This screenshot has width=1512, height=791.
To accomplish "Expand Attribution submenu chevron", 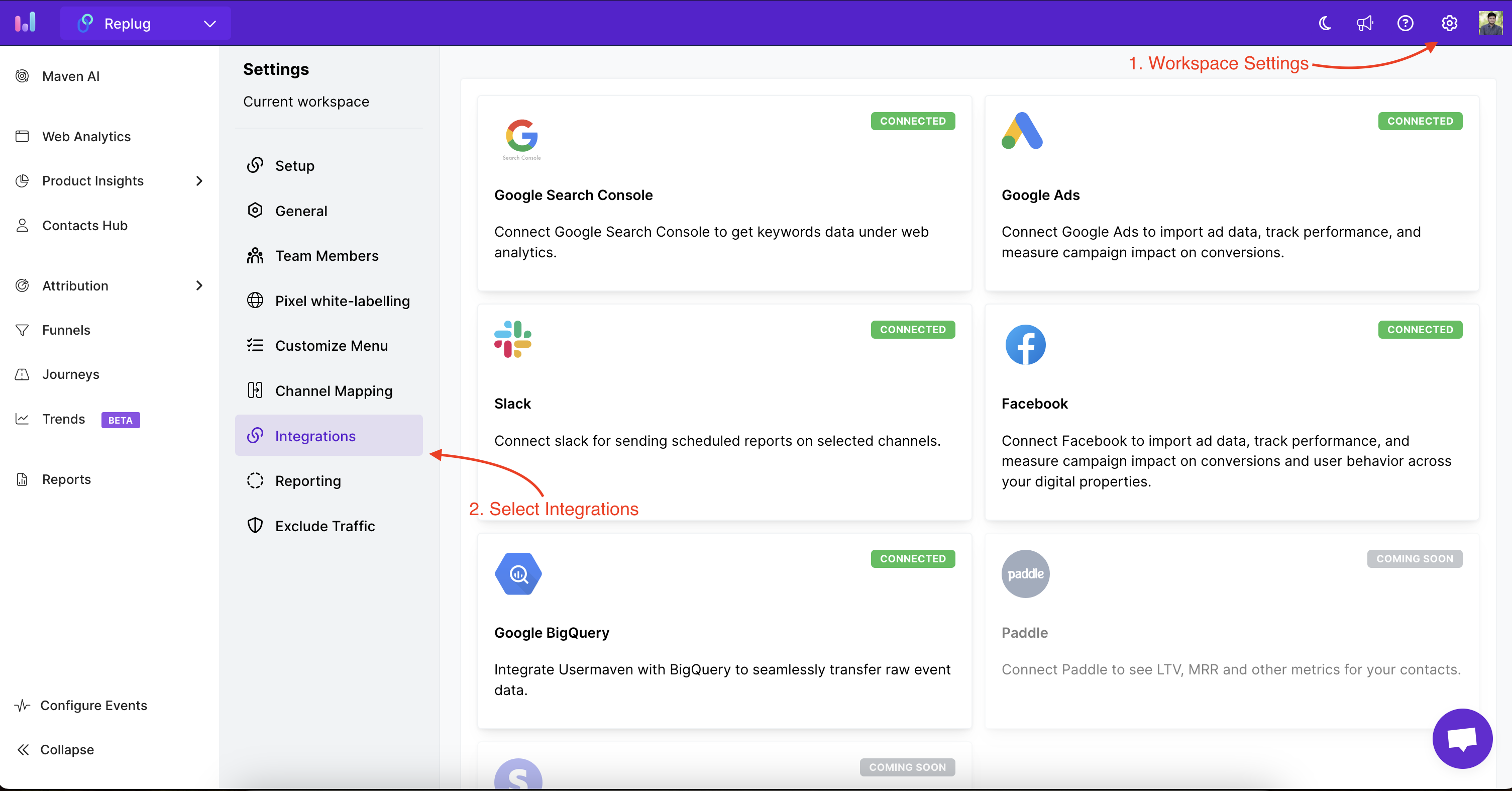I will [x=199, y=285].
